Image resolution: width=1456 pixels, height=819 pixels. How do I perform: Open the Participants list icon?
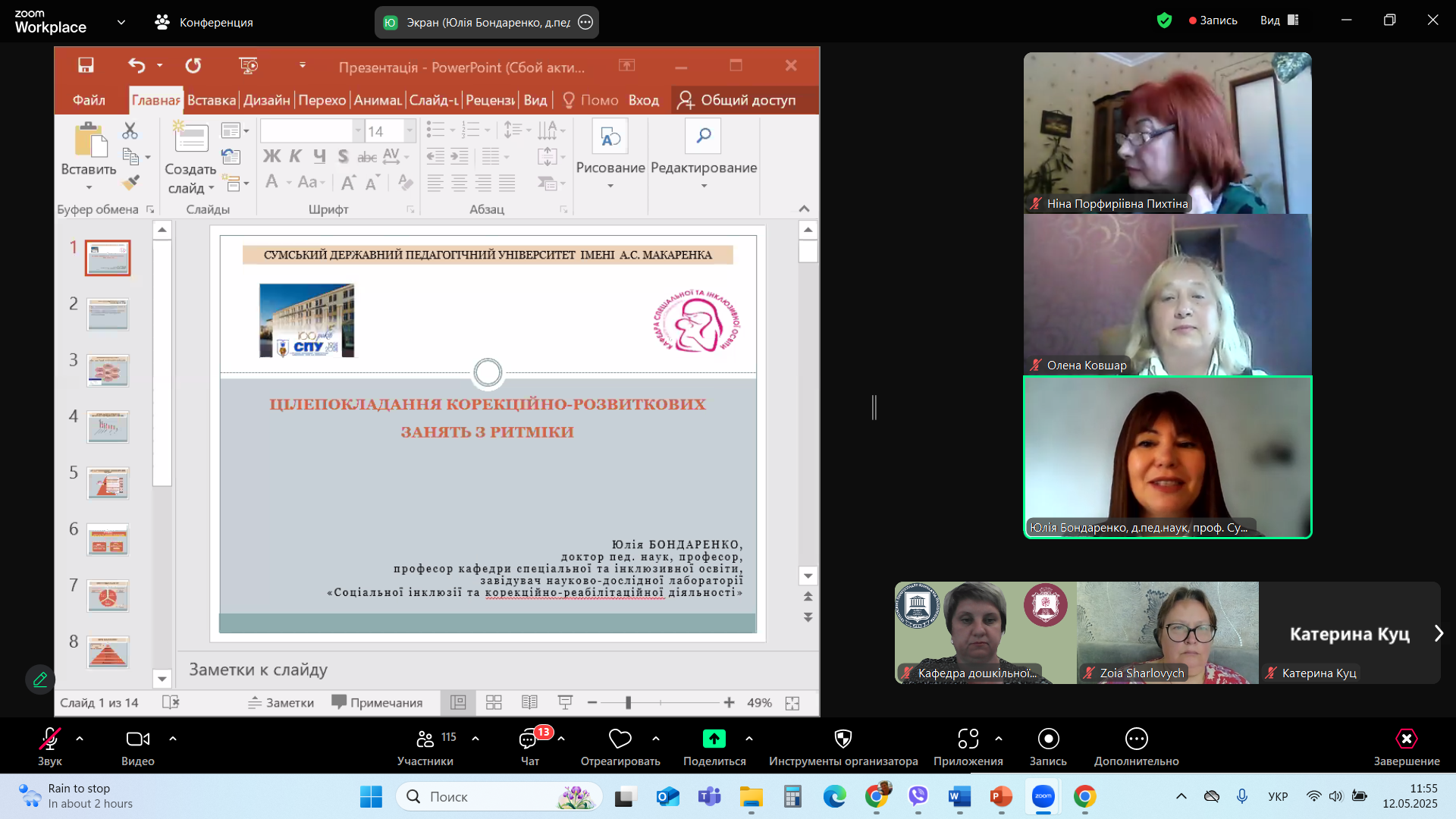tap(425, 739)
